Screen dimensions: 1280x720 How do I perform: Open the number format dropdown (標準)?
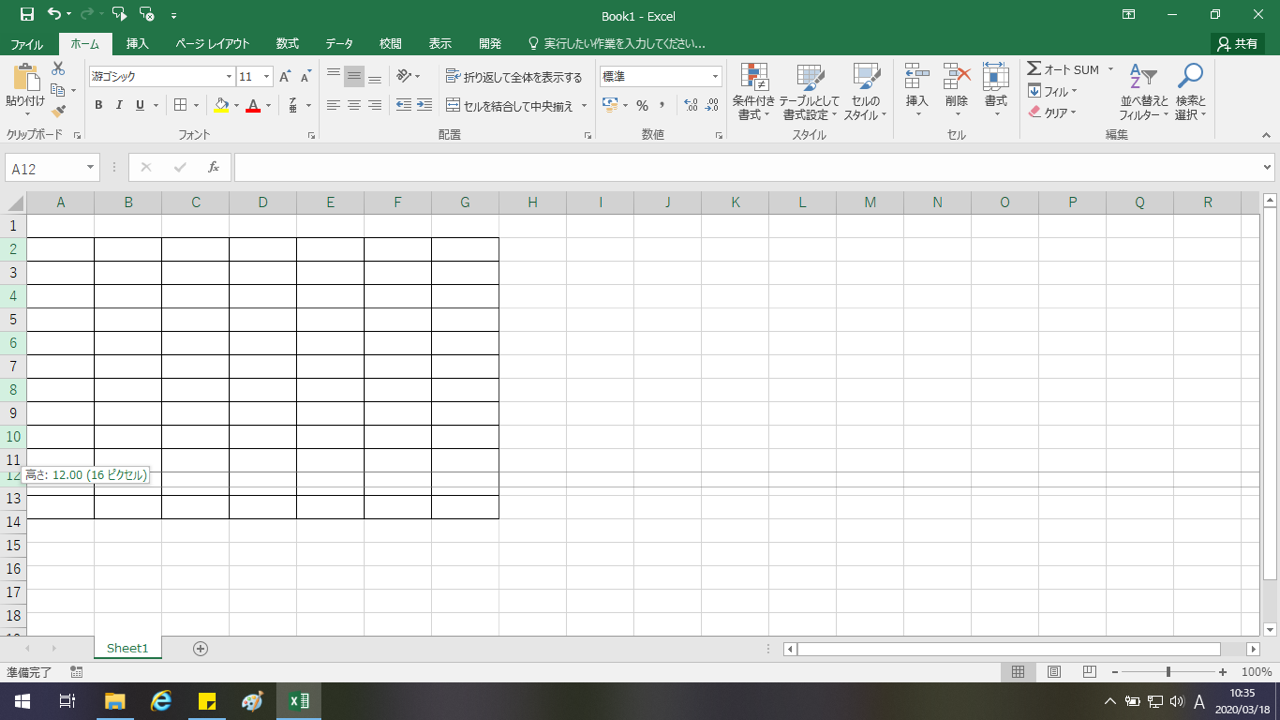(715, 77)
